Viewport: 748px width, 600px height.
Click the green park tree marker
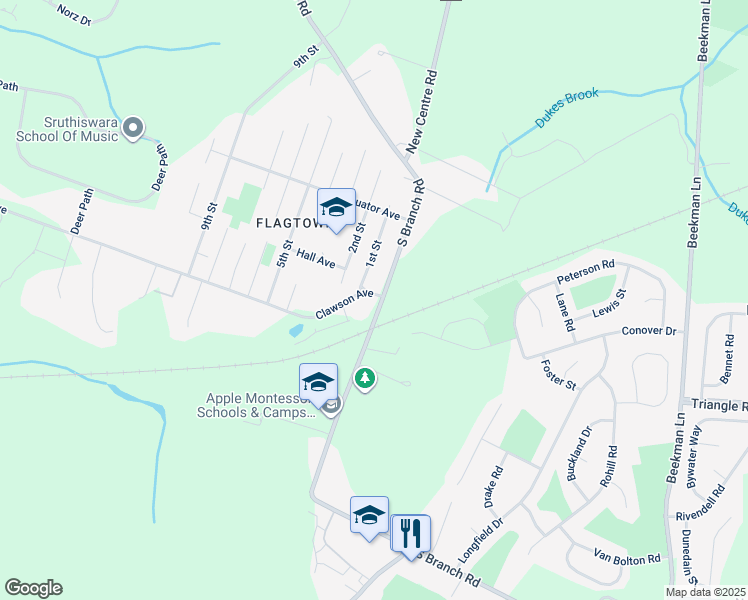[365, 379]
